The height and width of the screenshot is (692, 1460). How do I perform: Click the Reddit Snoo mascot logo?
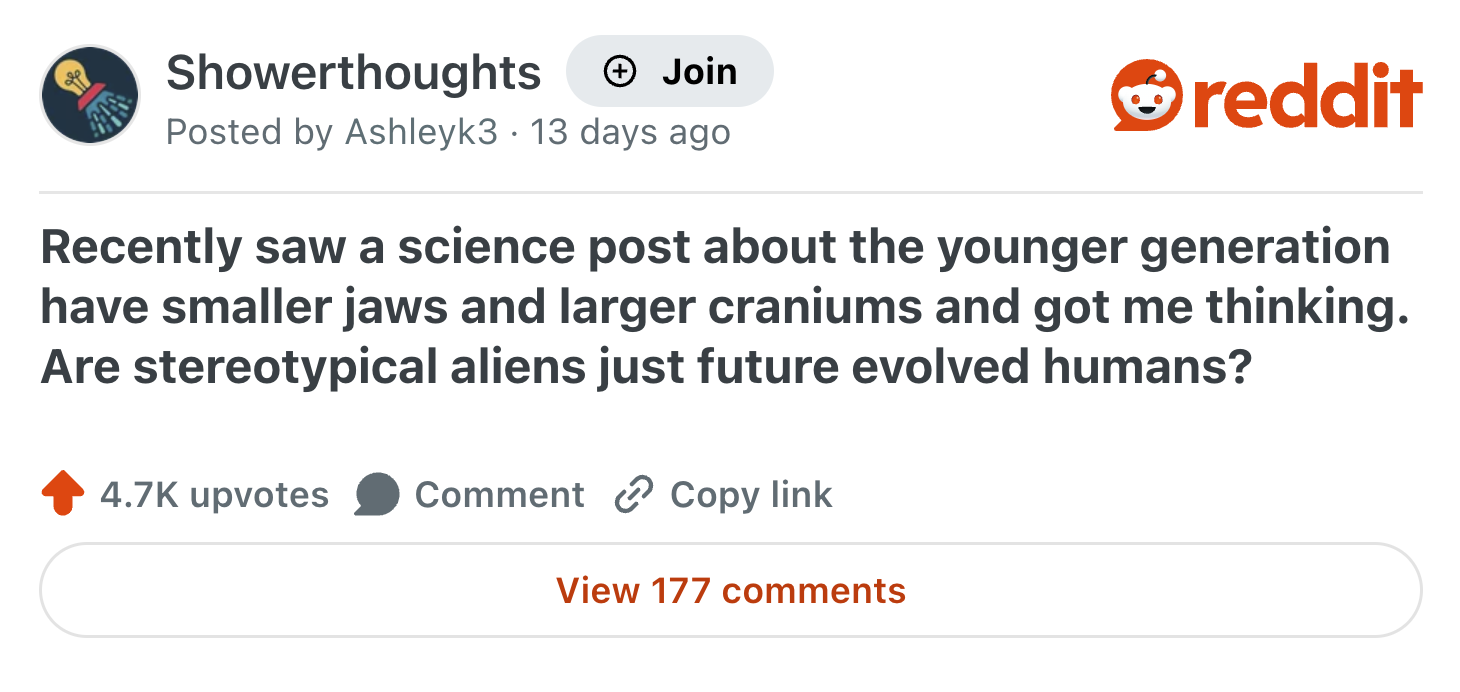[1148, 98]
